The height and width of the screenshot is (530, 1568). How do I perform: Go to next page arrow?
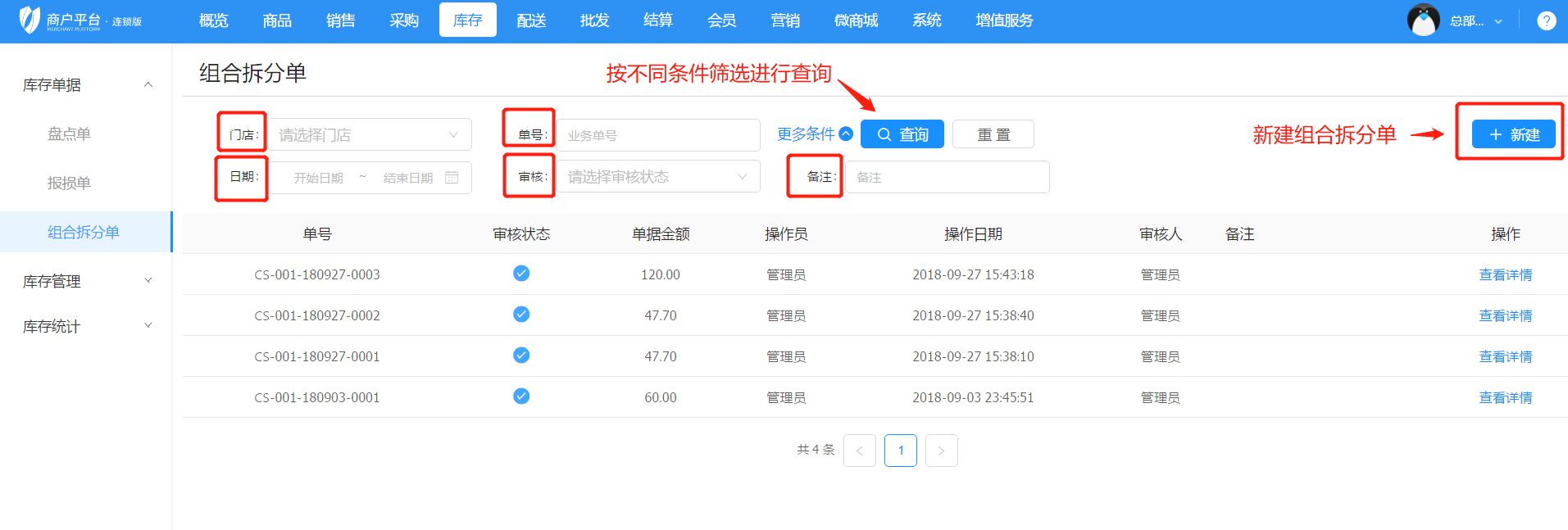click(x=941, y=451)
